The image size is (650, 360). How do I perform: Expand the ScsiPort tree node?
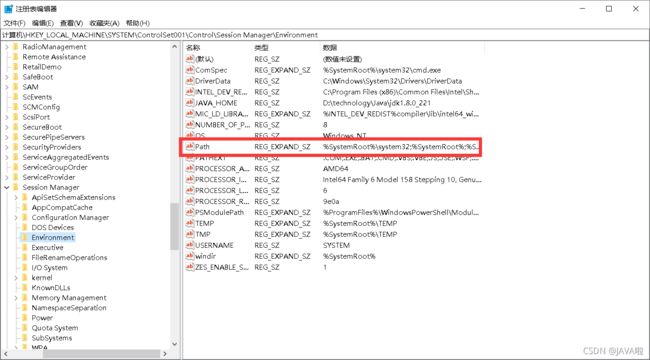pyautogui.click(x=7, y=117)
